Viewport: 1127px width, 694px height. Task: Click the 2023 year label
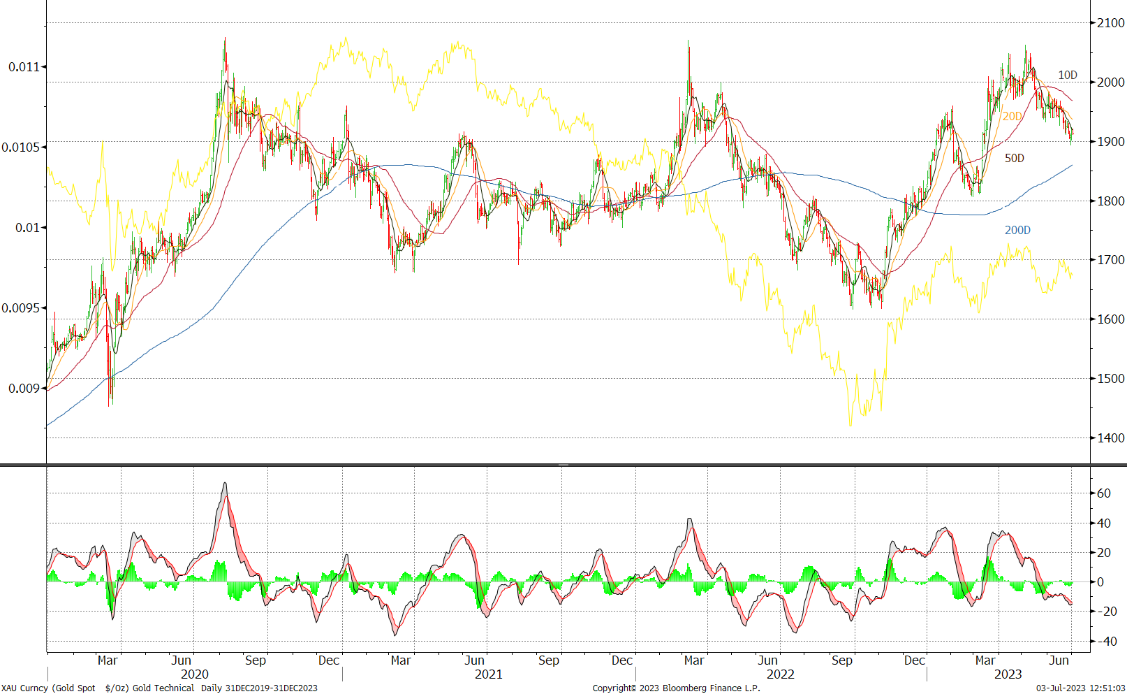pyautogui.click(x=1008, y=675)
